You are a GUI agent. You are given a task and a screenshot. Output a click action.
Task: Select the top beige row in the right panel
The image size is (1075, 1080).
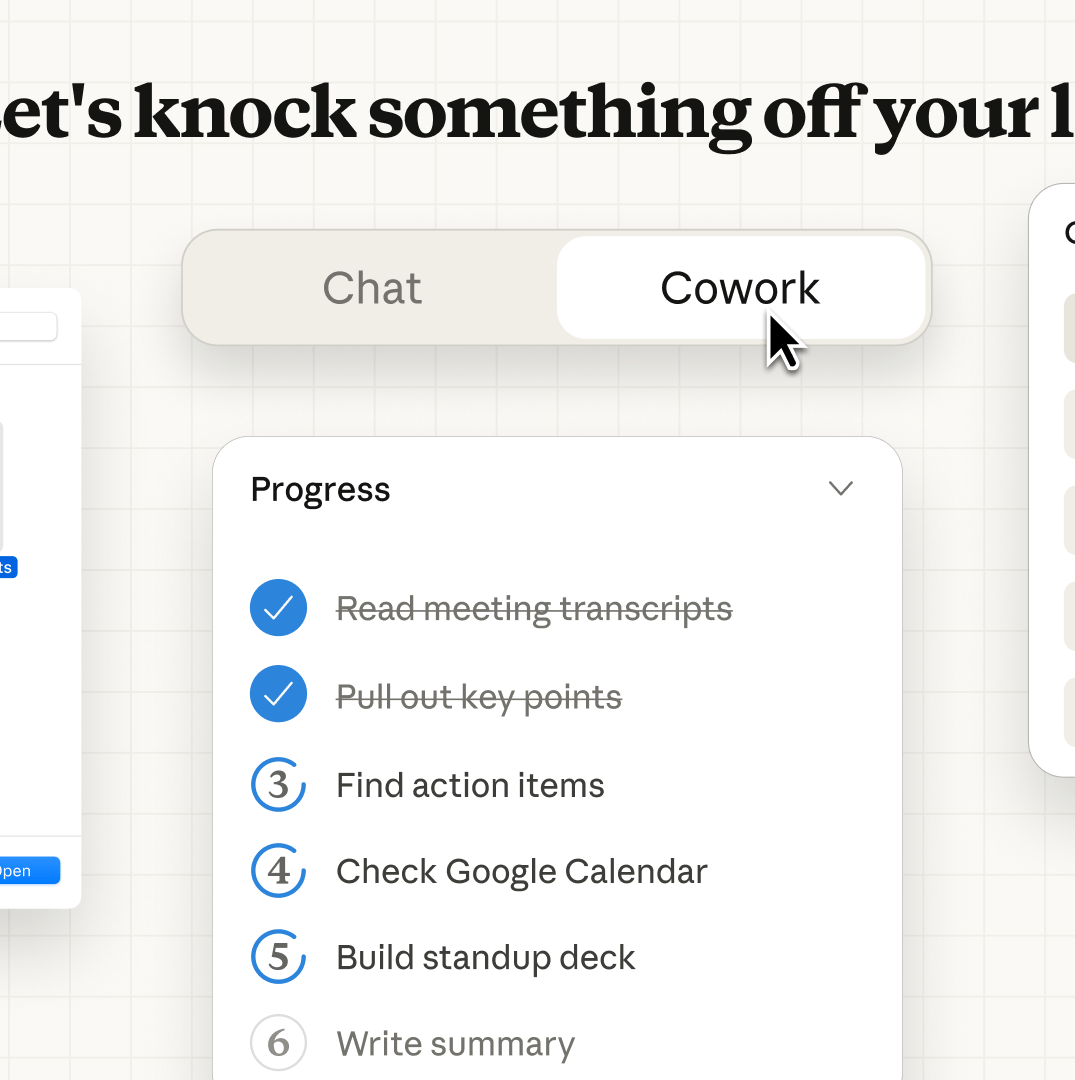pos(1069,328)
